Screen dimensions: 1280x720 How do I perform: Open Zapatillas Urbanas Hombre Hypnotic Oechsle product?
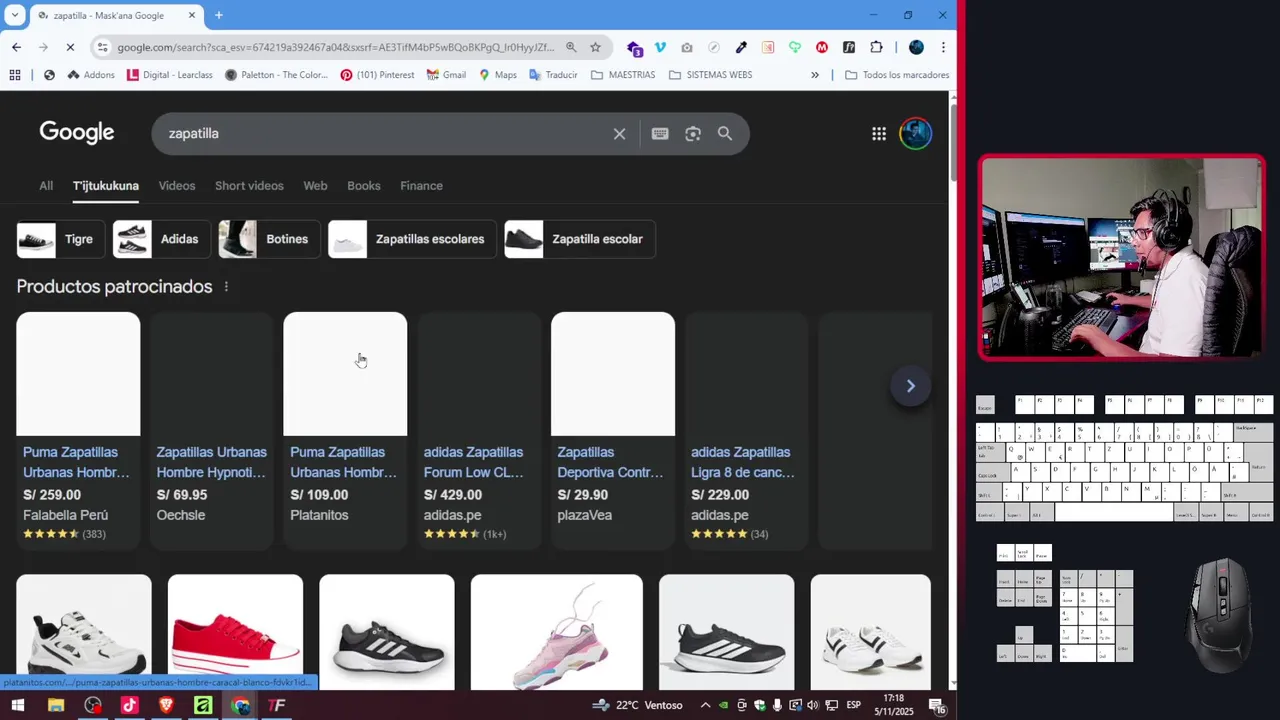point(211,430)
